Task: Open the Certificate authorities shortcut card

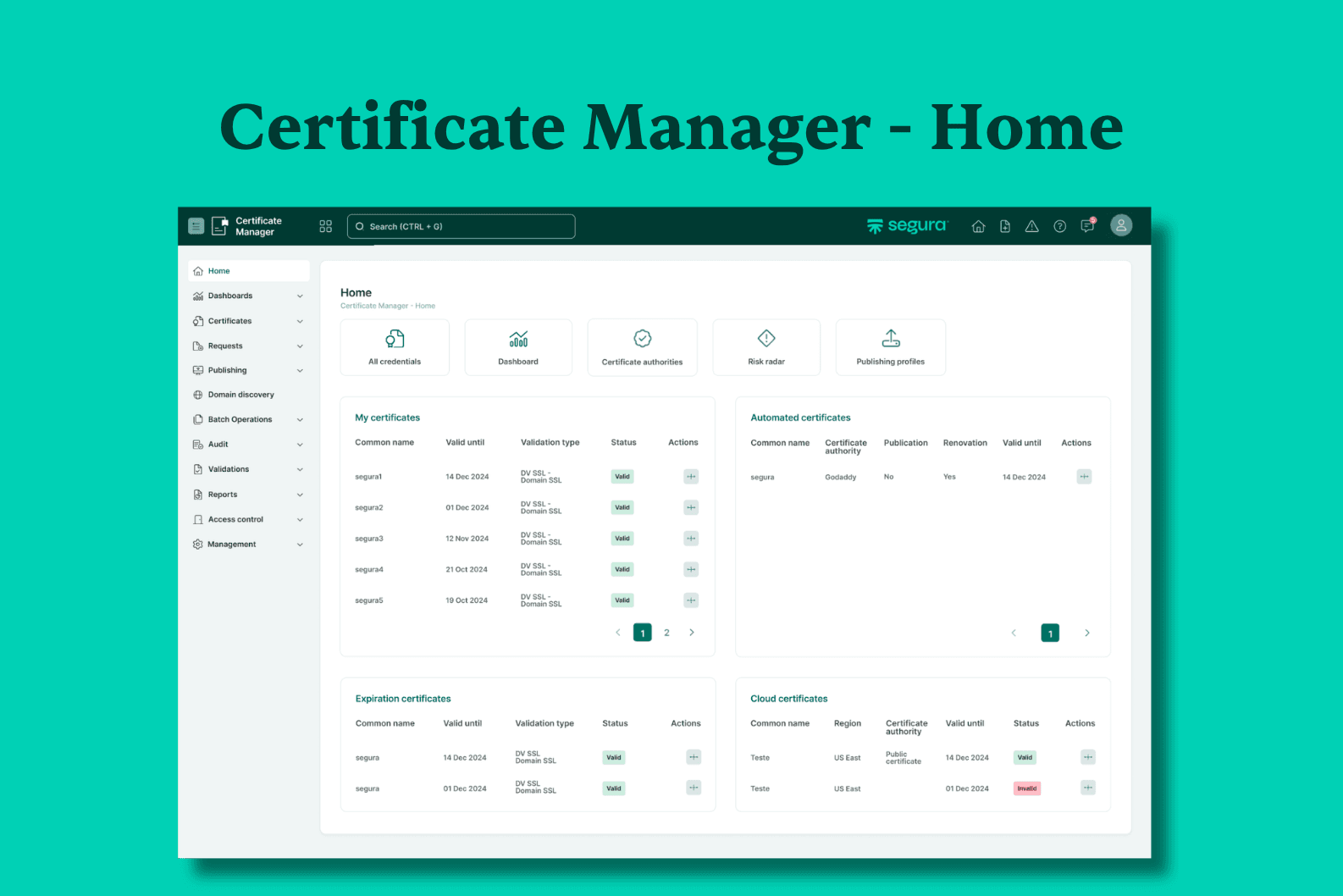Action: click(643, 347)
